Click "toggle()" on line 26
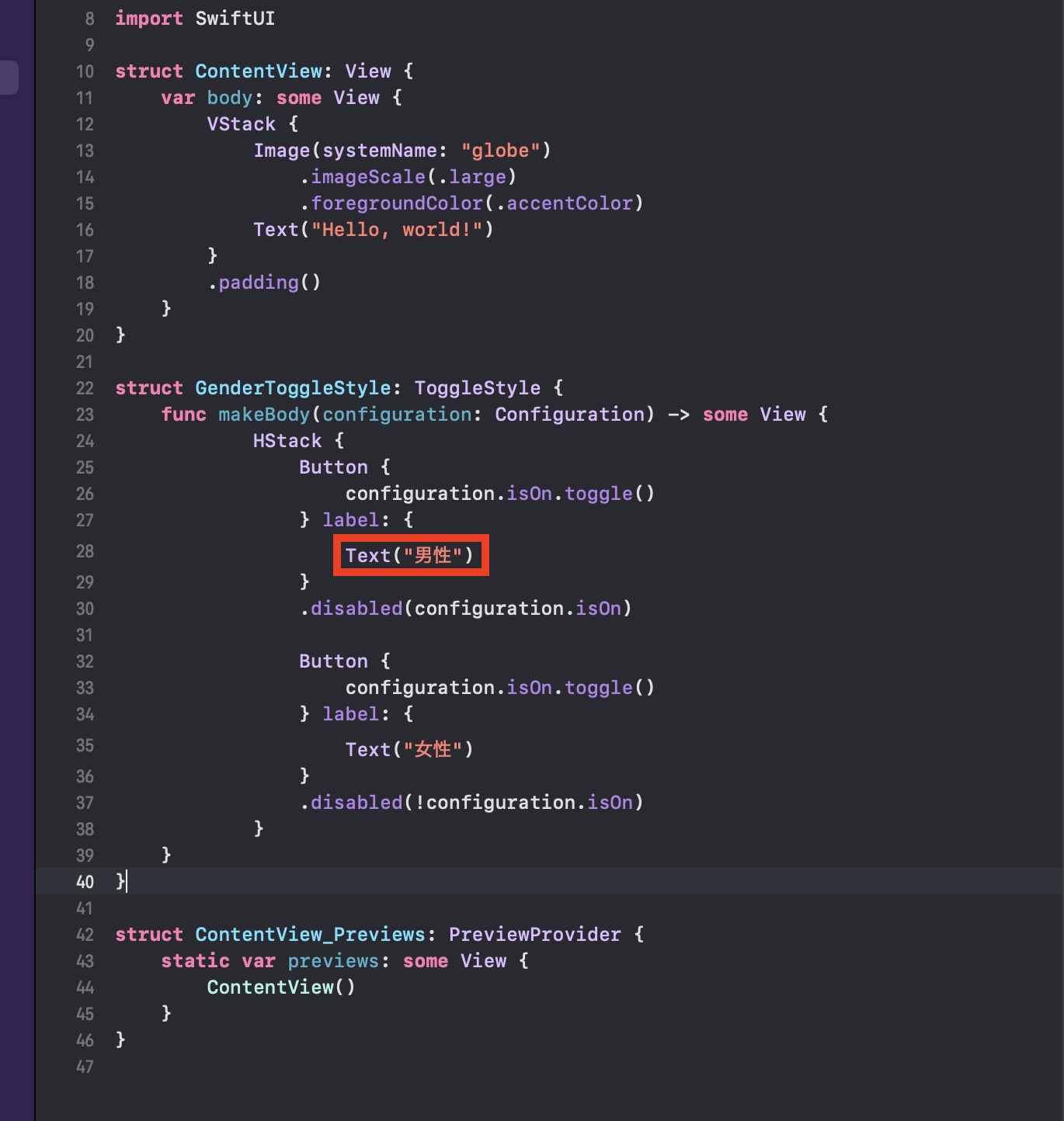This screenshot has height=1121, width=1064. [610, 494]
